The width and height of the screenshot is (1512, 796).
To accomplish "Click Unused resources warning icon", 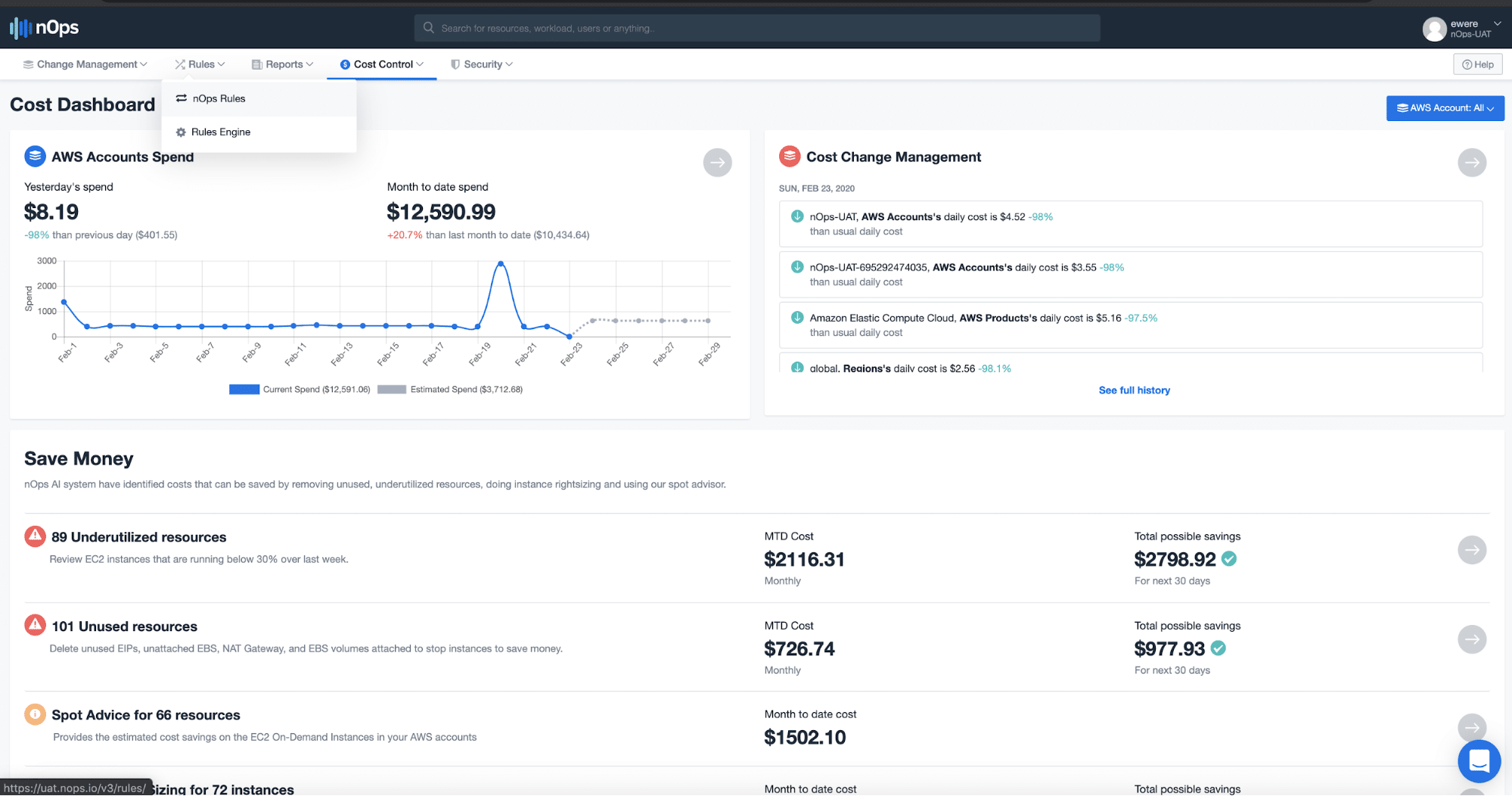I will tap(35, 626).
